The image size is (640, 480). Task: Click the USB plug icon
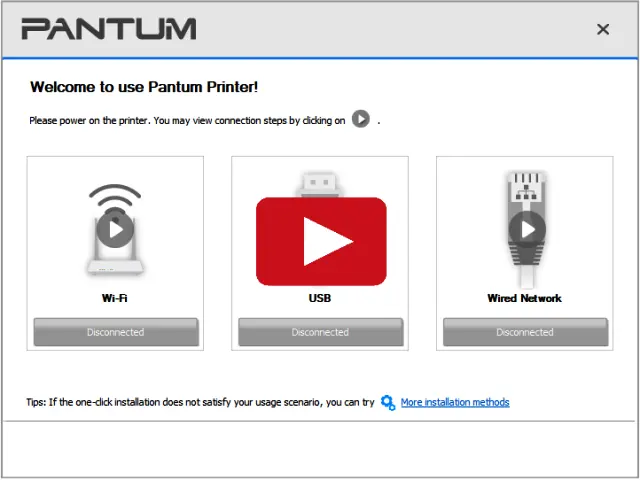point(320,184)
